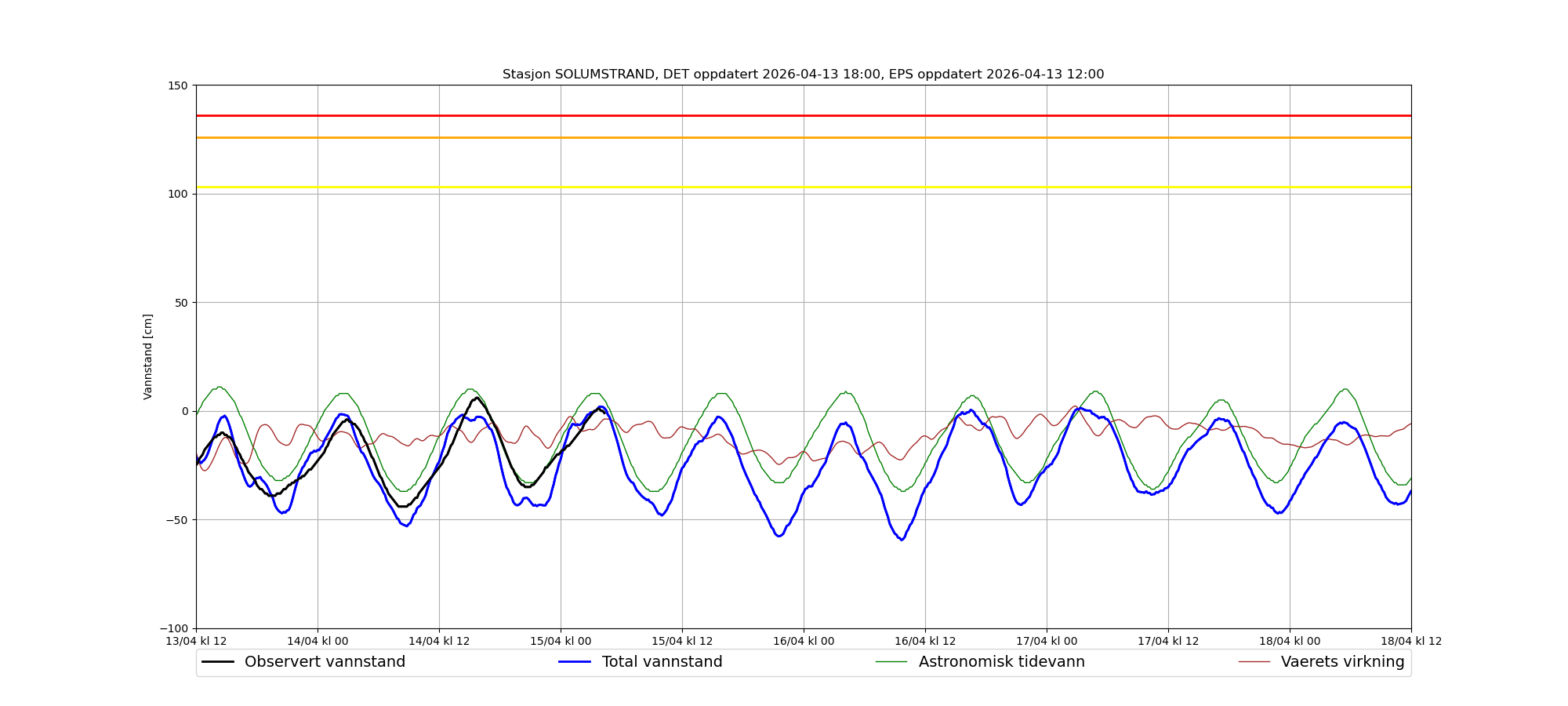Click the green Astronomisk tidevann legend line
1568x706 pixels.
[x=891, y=662]
